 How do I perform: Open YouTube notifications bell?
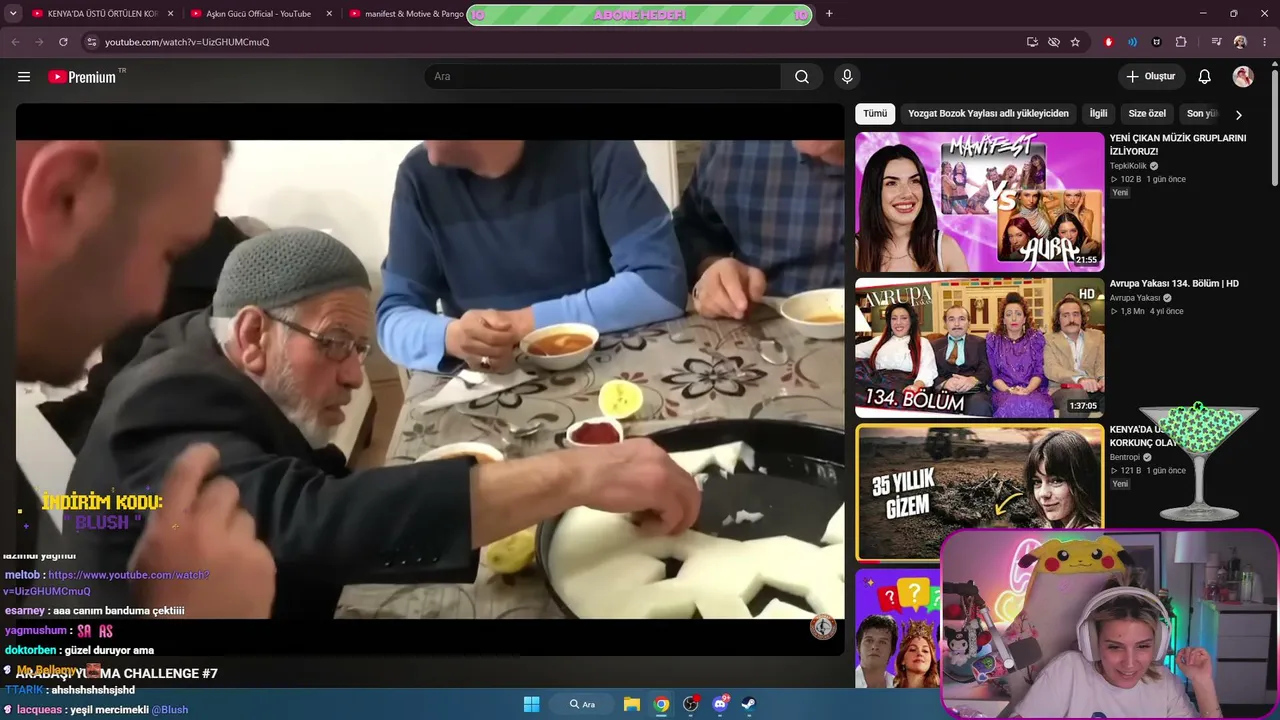point(1205,77)
